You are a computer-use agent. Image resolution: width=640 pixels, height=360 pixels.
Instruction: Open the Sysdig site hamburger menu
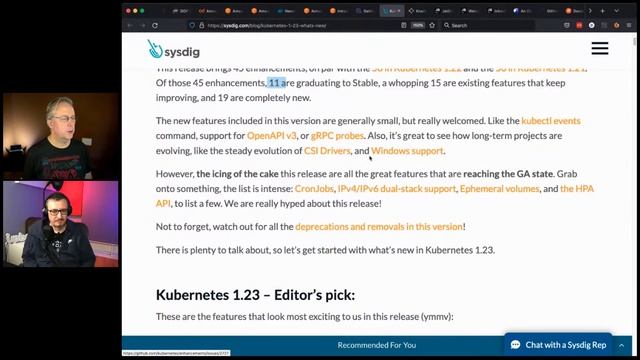pos(600,48)
